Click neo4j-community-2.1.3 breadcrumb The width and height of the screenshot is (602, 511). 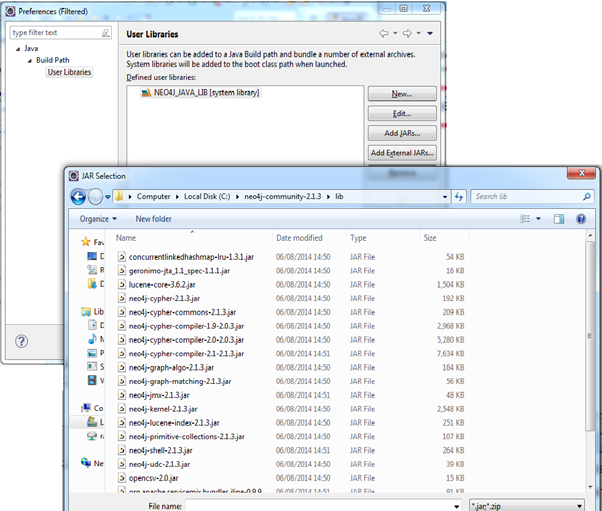283,197
